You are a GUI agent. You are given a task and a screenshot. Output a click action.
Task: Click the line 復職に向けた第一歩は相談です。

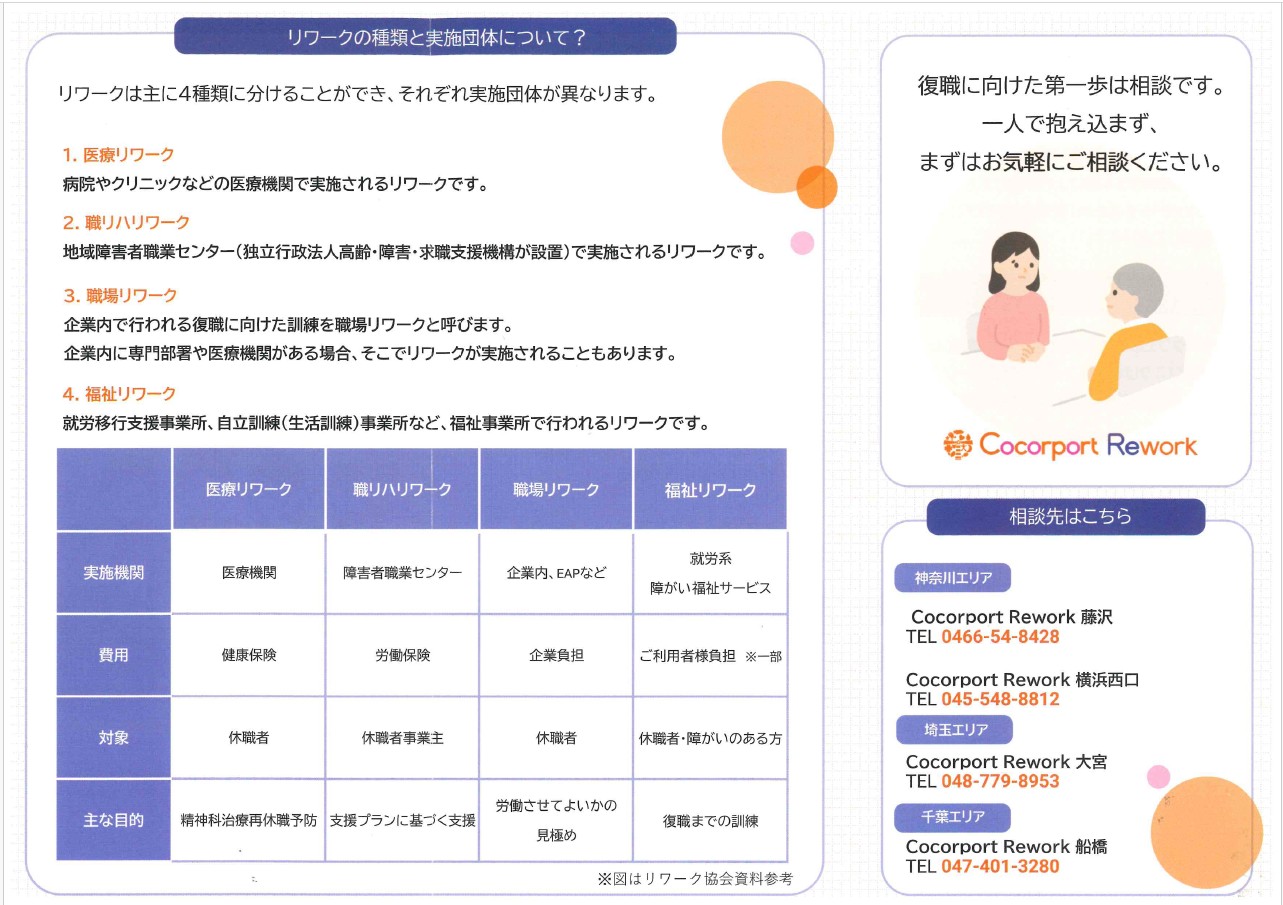pyautogui.click(x=1071, y=86)
